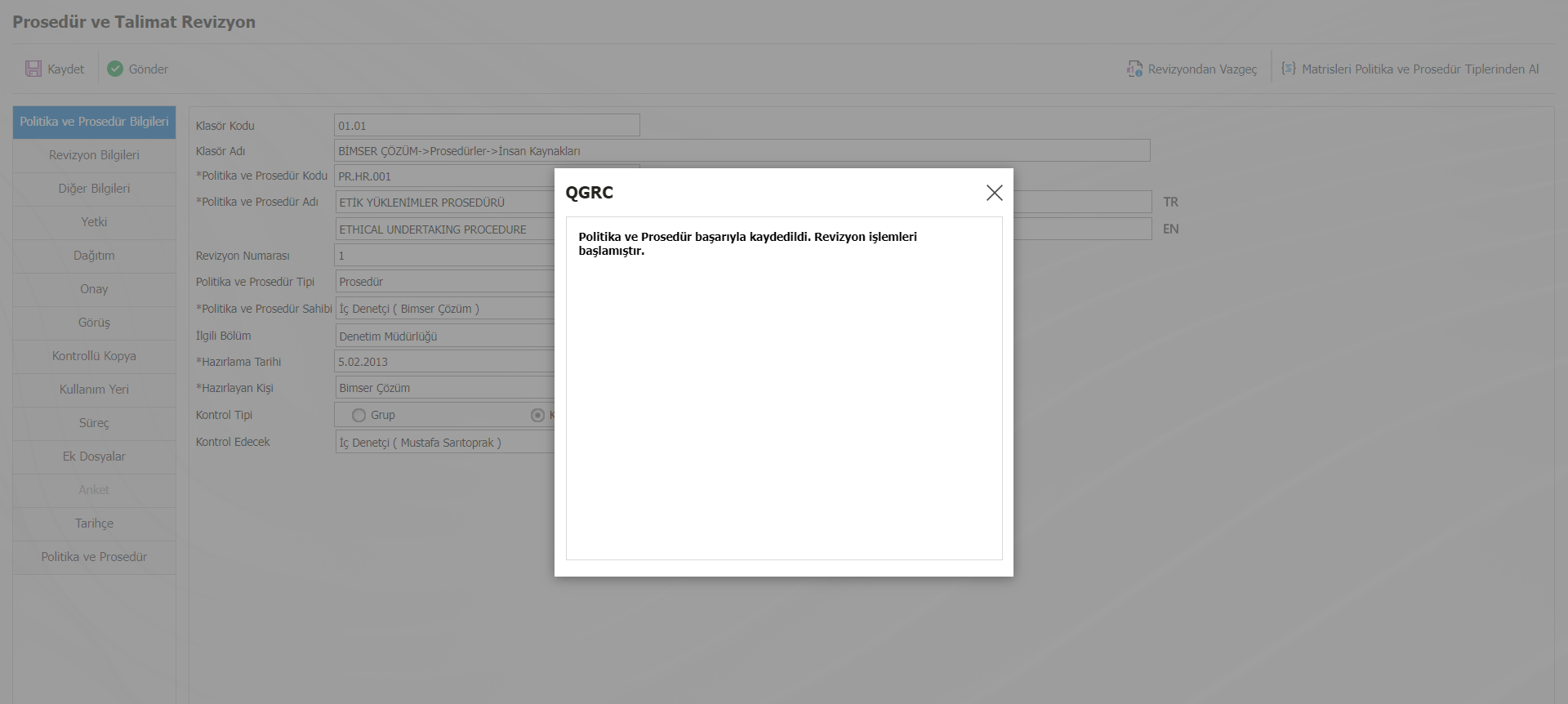1568x704 pixels.
Task: Click Politika ve Prosedür Kodu field
Action: (x=444, y=176)
